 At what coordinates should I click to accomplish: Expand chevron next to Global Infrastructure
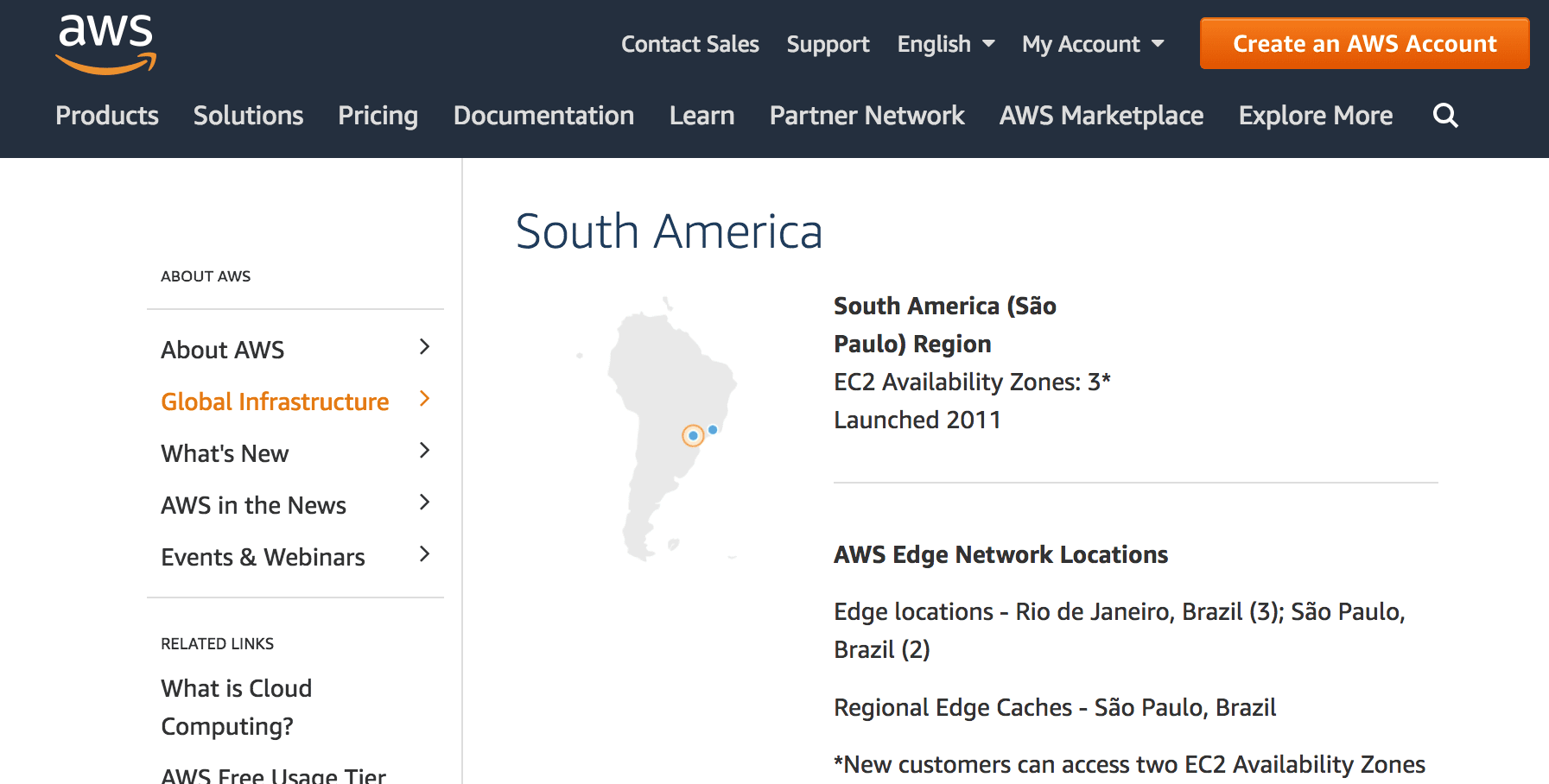click(424, 399)
